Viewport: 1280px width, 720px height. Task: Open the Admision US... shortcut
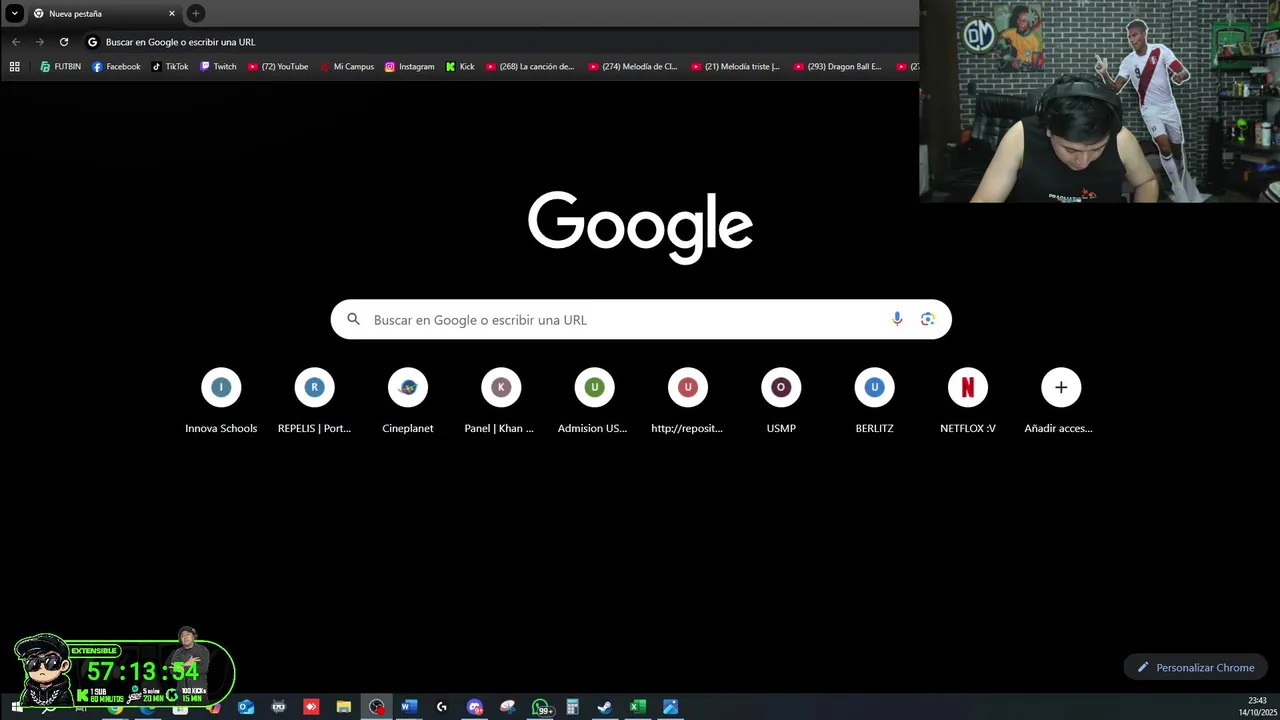(594, 402)
